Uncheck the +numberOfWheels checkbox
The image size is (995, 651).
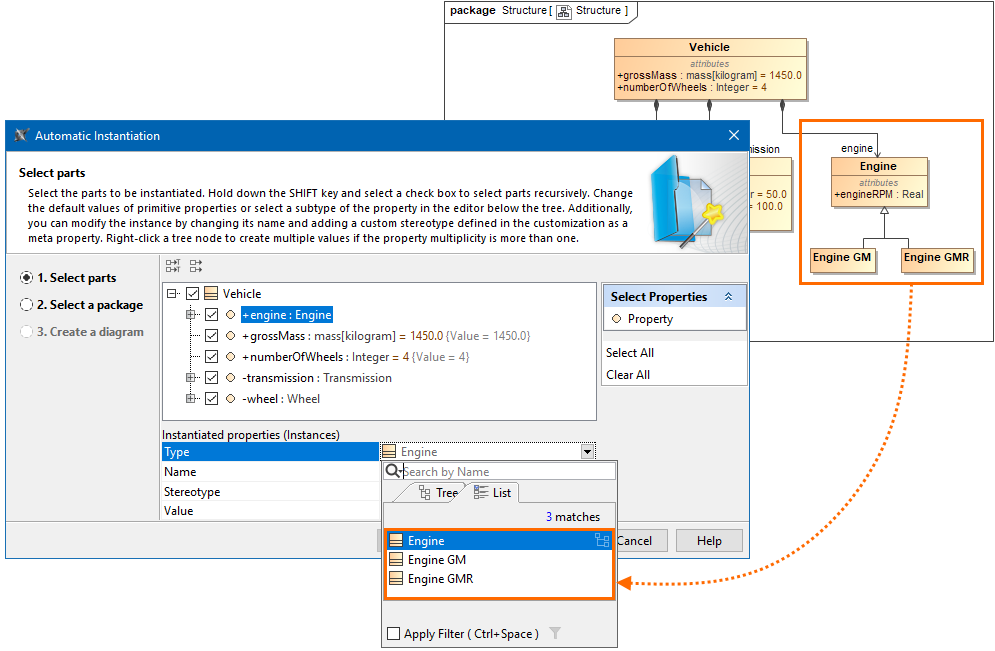[x=211, y=357]
